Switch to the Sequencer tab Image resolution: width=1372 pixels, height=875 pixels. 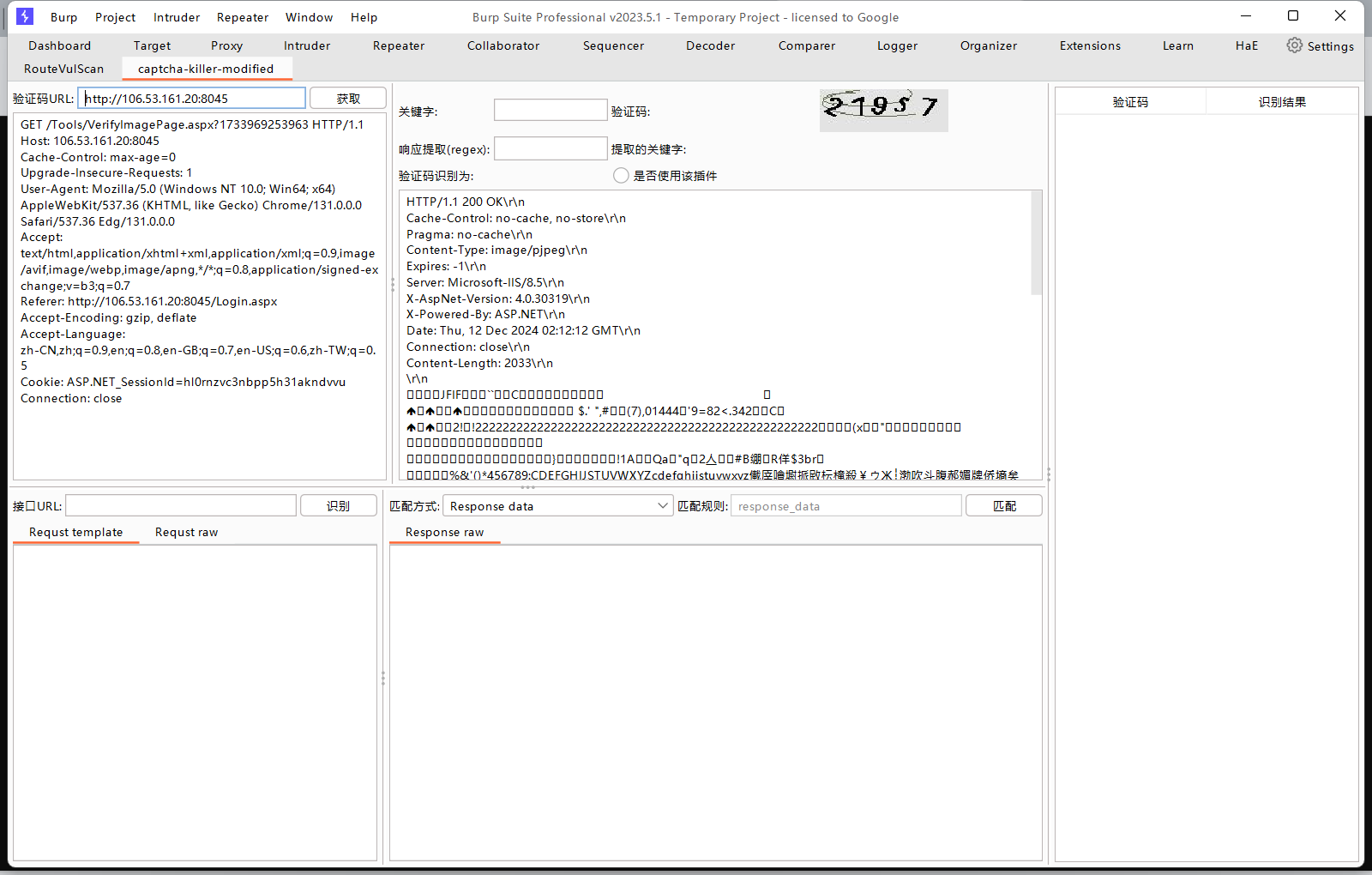pos(613,45)
